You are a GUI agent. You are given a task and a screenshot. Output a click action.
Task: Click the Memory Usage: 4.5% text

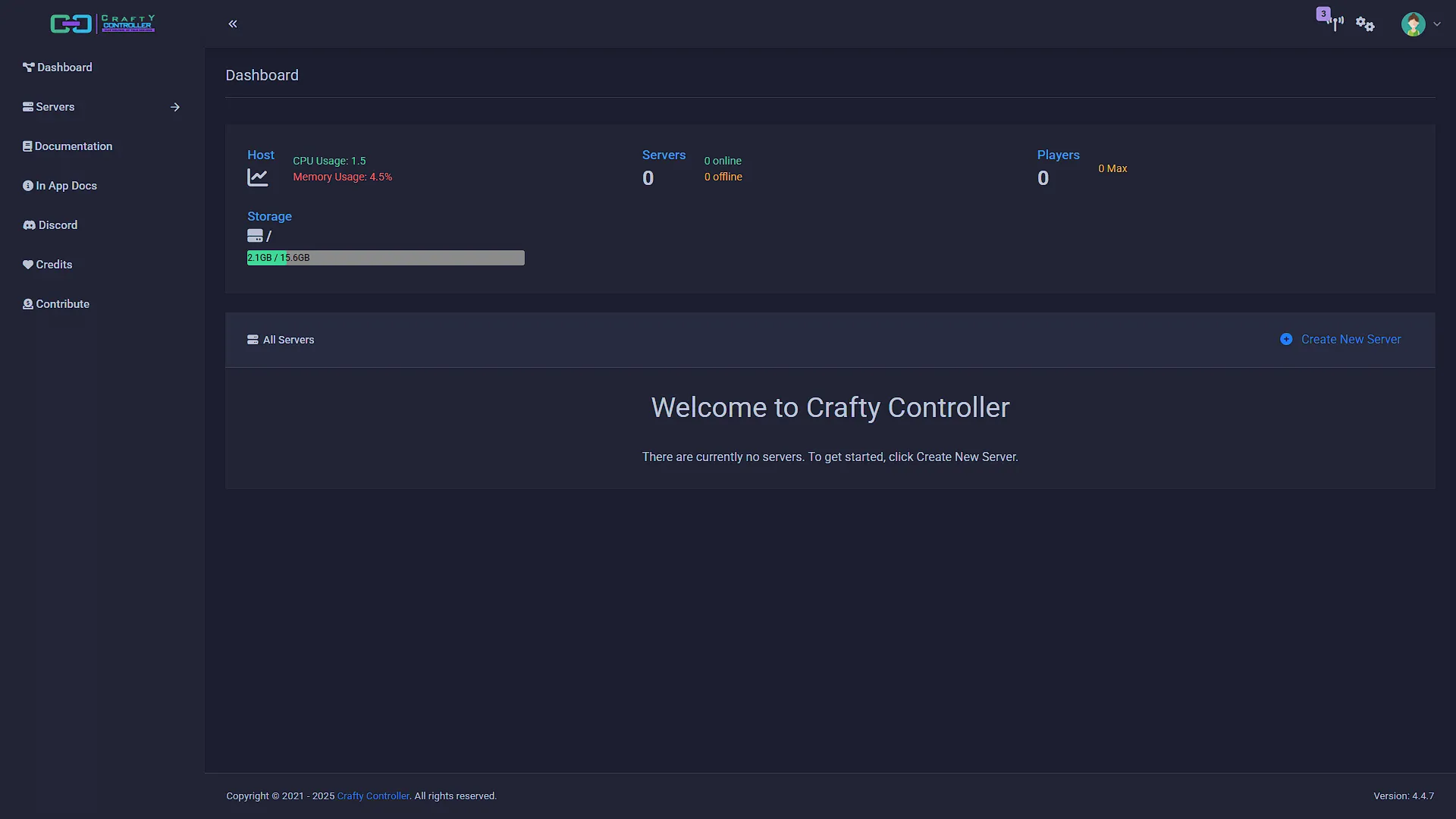coord(343,177)
